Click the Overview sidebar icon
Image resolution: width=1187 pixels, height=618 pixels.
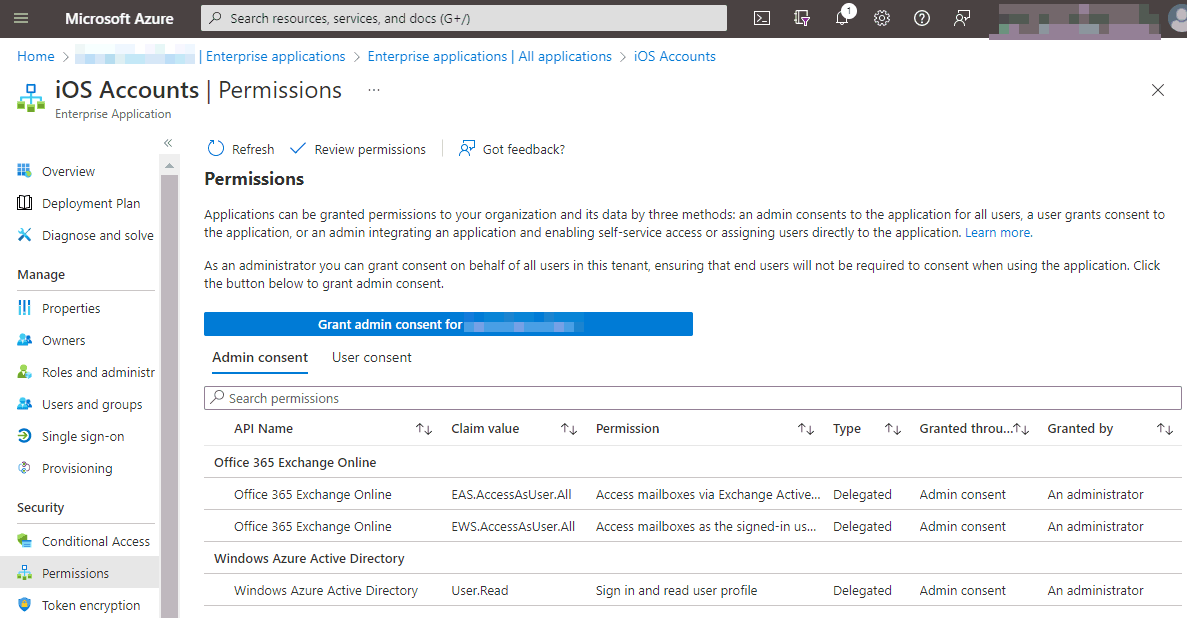pyautogui.click(x=24, y=171)
